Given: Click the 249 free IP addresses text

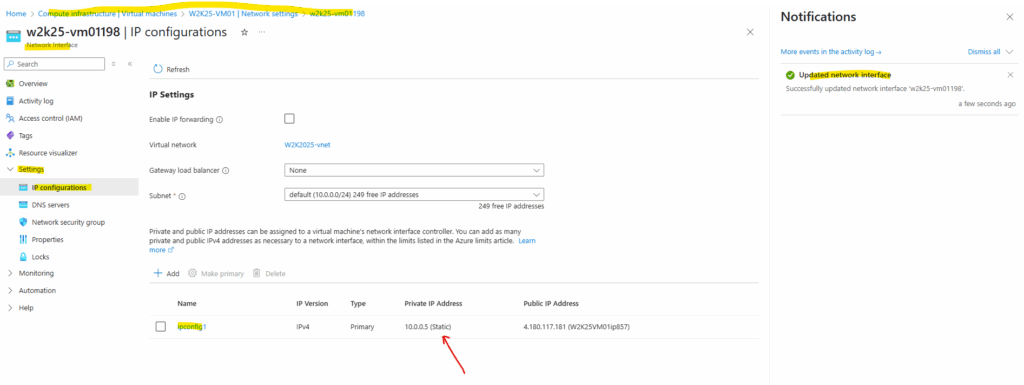Looking at the screenshot, I should point(511,206).
